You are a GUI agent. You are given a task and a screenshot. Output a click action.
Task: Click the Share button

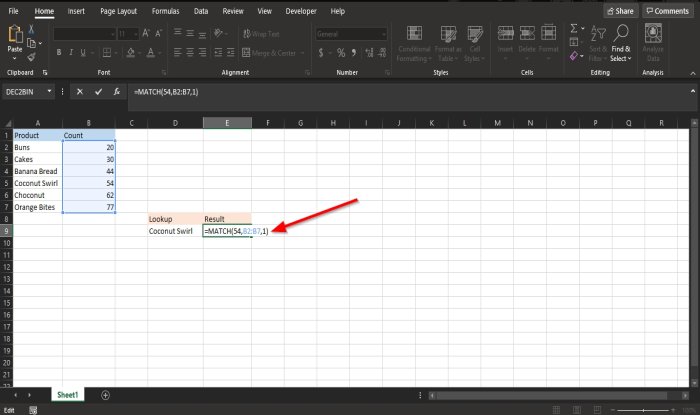tap(621, 11)
